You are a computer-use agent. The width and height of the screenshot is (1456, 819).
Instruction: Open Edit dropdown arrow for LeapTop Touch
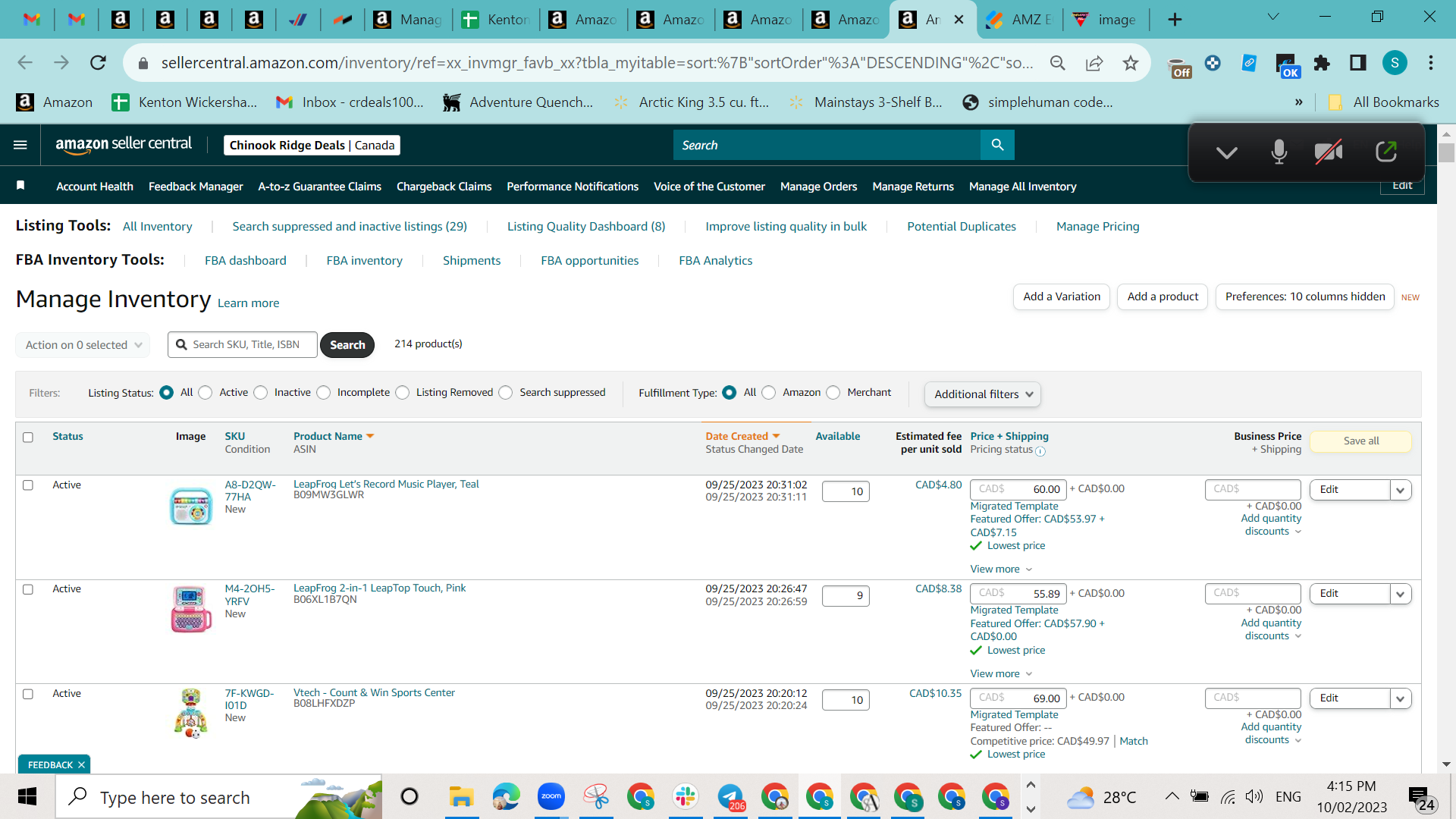point(1401,594)
